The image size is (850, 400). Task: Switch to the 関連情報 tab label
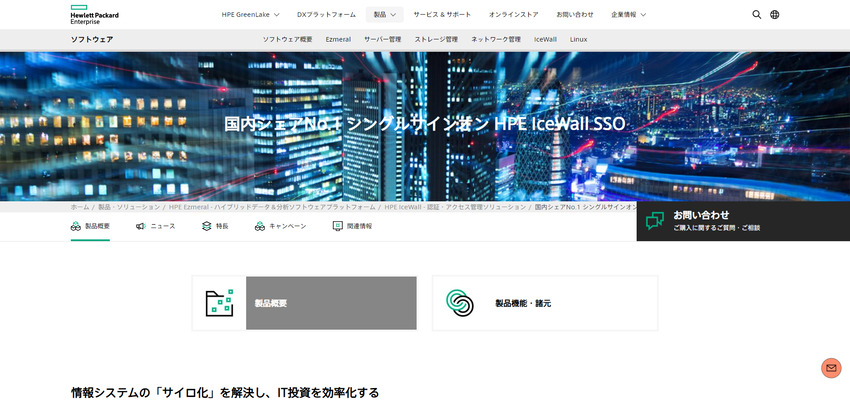tap(359, 226)
